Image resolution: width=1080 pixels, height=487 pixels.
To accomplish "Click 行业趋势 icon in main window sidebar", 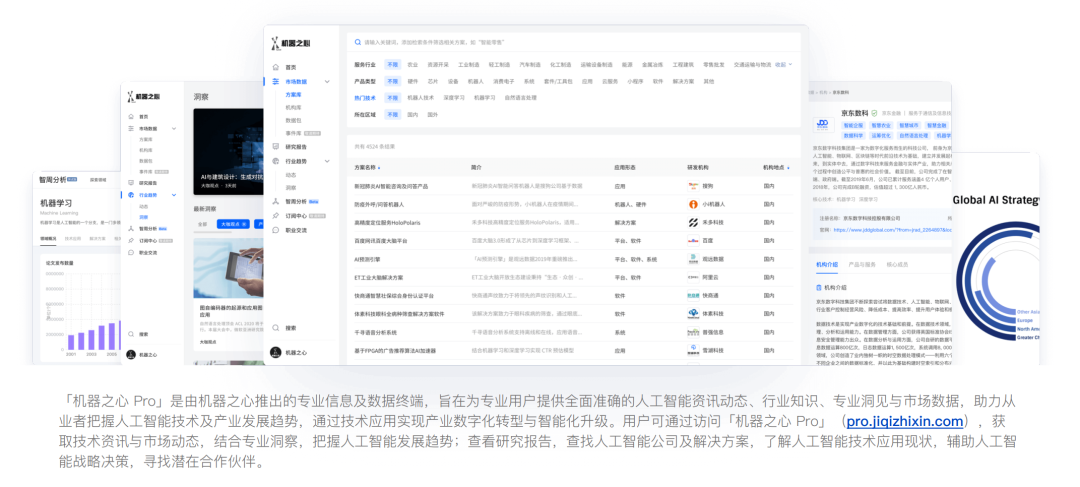I will point(276,161).
